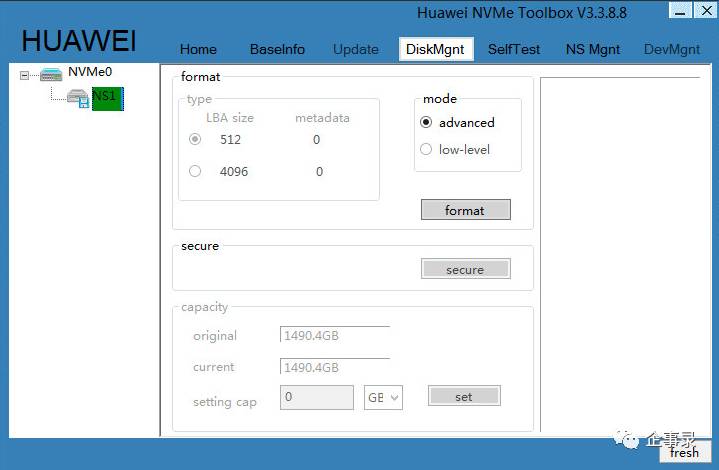Open the NS Mgnt tab
This screenshot has height=470, width=719.
593,49
